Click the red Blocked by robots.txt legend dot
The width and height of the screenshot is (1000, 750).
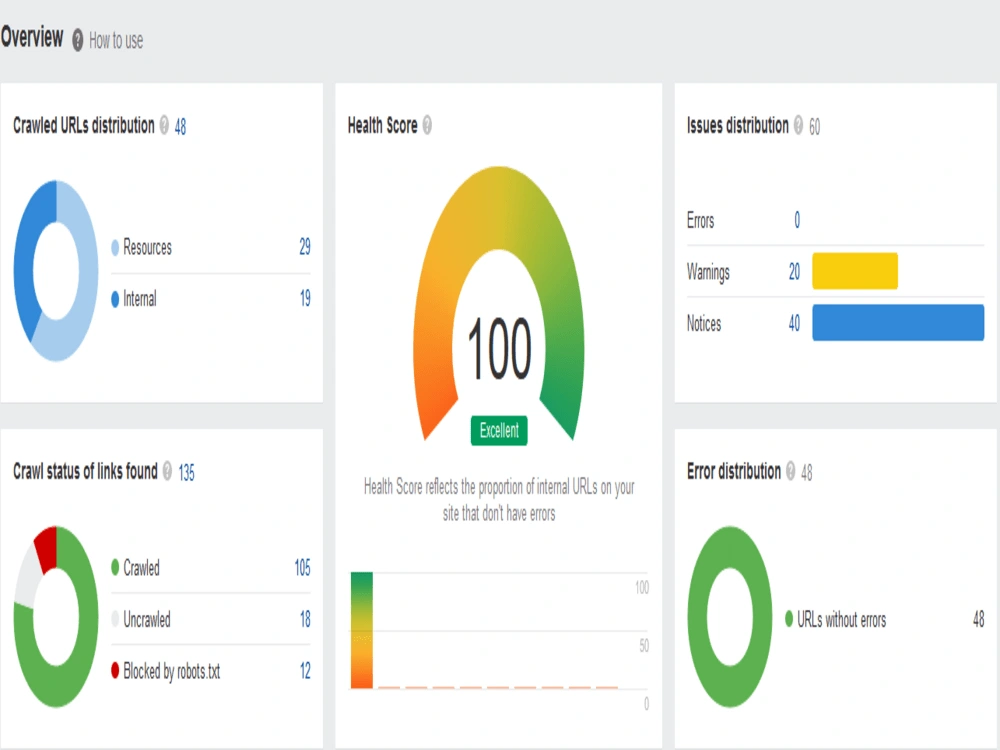click(x=115, y=670)
